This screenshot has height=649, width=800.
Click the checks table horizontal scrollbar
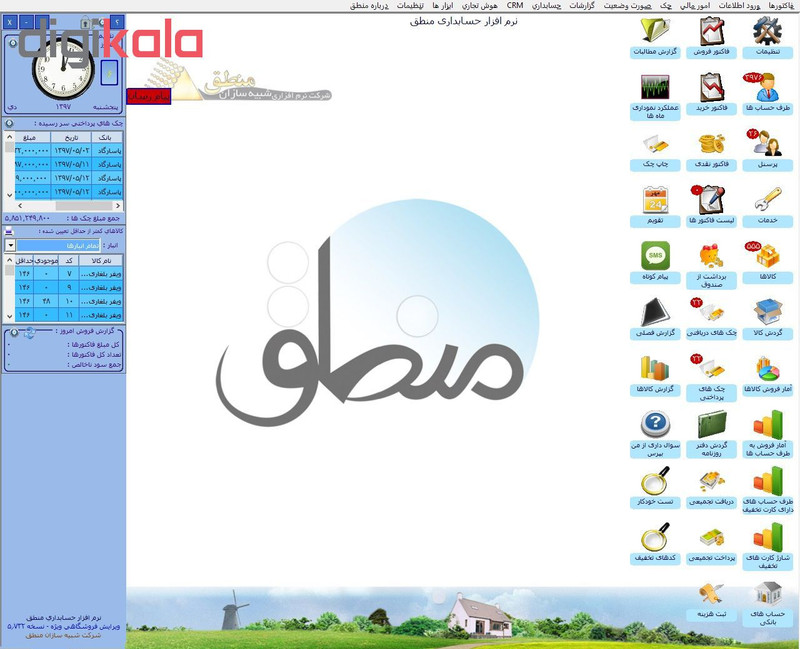tap(69, 206)
